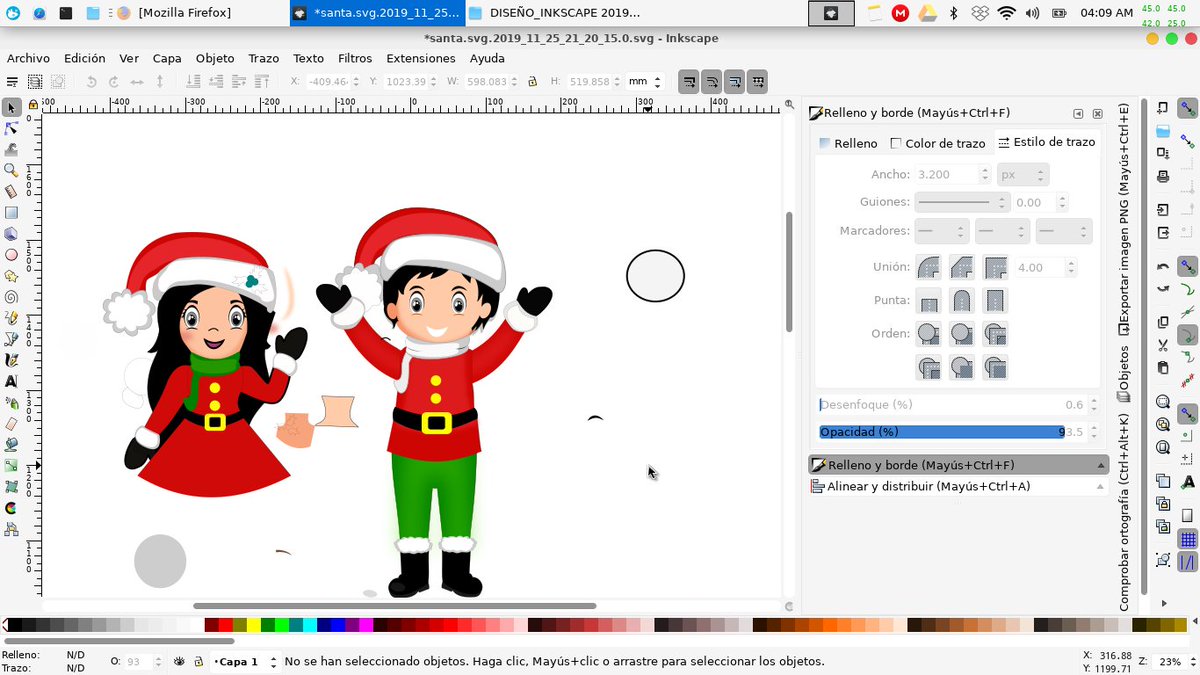1200x675 pixels.
Task: Open the last Marcadores end marker dropdown
Action: [1063, 231]
